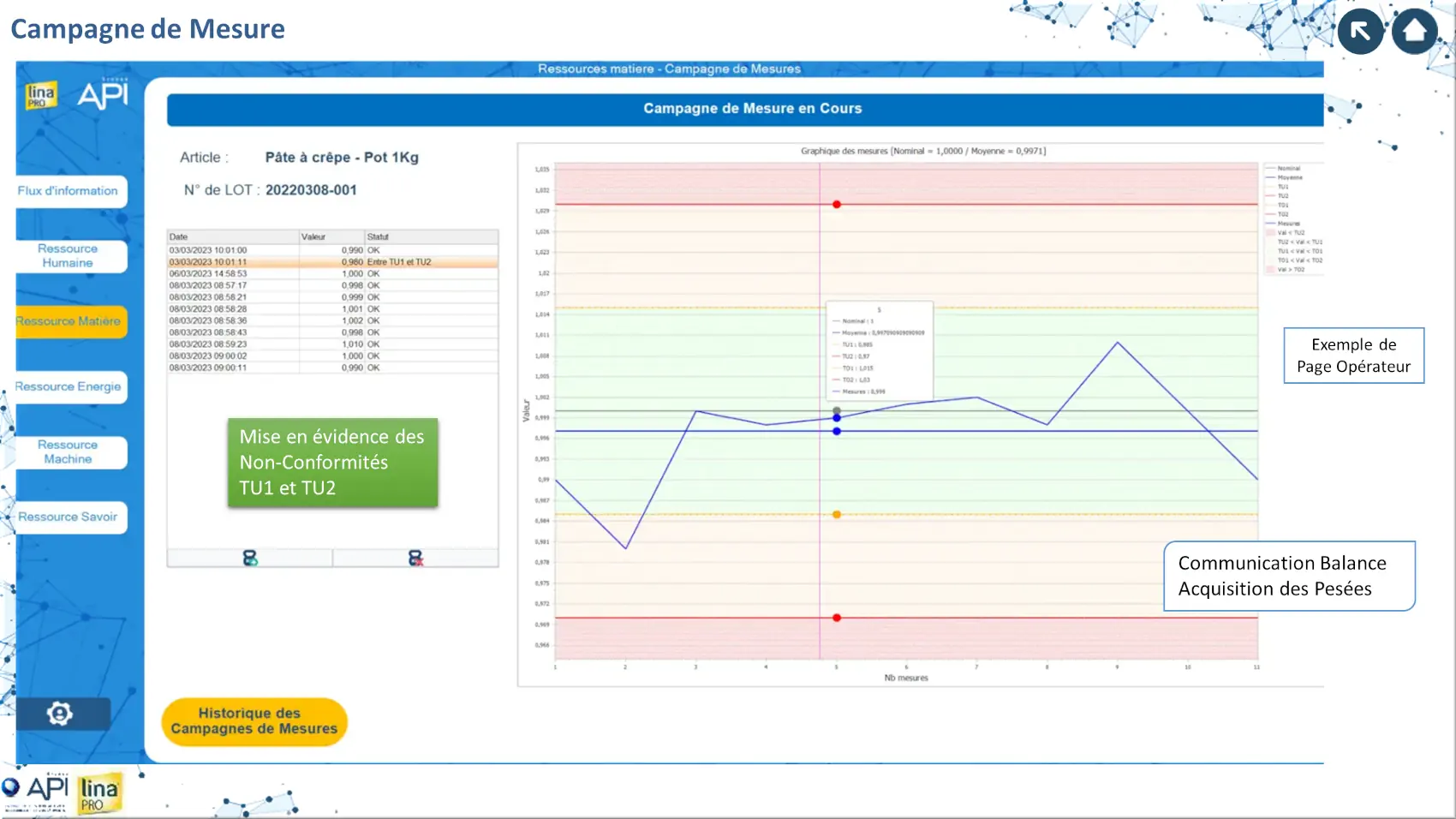Viewport: 1456px width, 819px height.
Task: Open Flux d'information section
Action: (69, 191)
